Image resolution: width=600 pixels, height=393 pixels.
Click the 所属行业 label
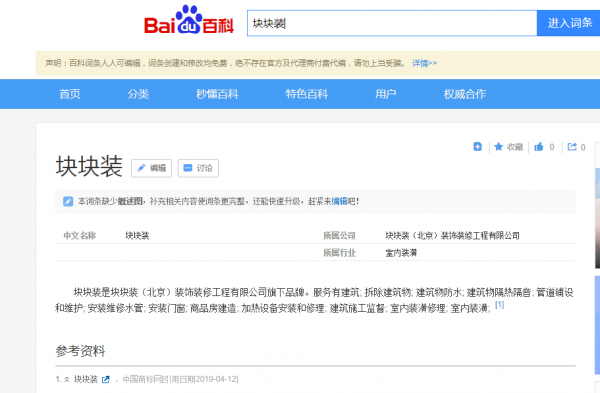coord(339,253)
